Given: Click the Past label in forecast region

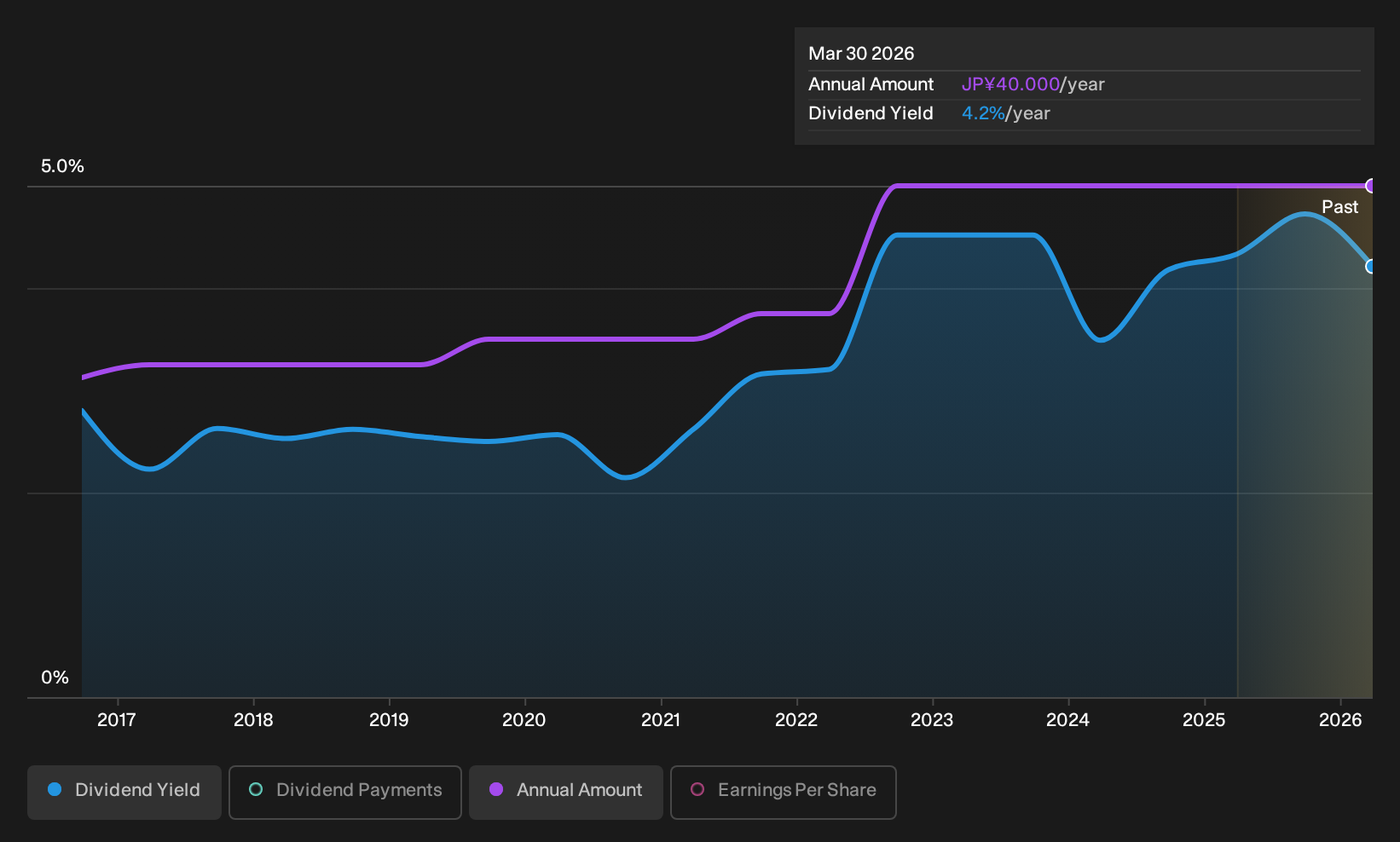Looking at the screenshot, I should (x=1339, y=207).
